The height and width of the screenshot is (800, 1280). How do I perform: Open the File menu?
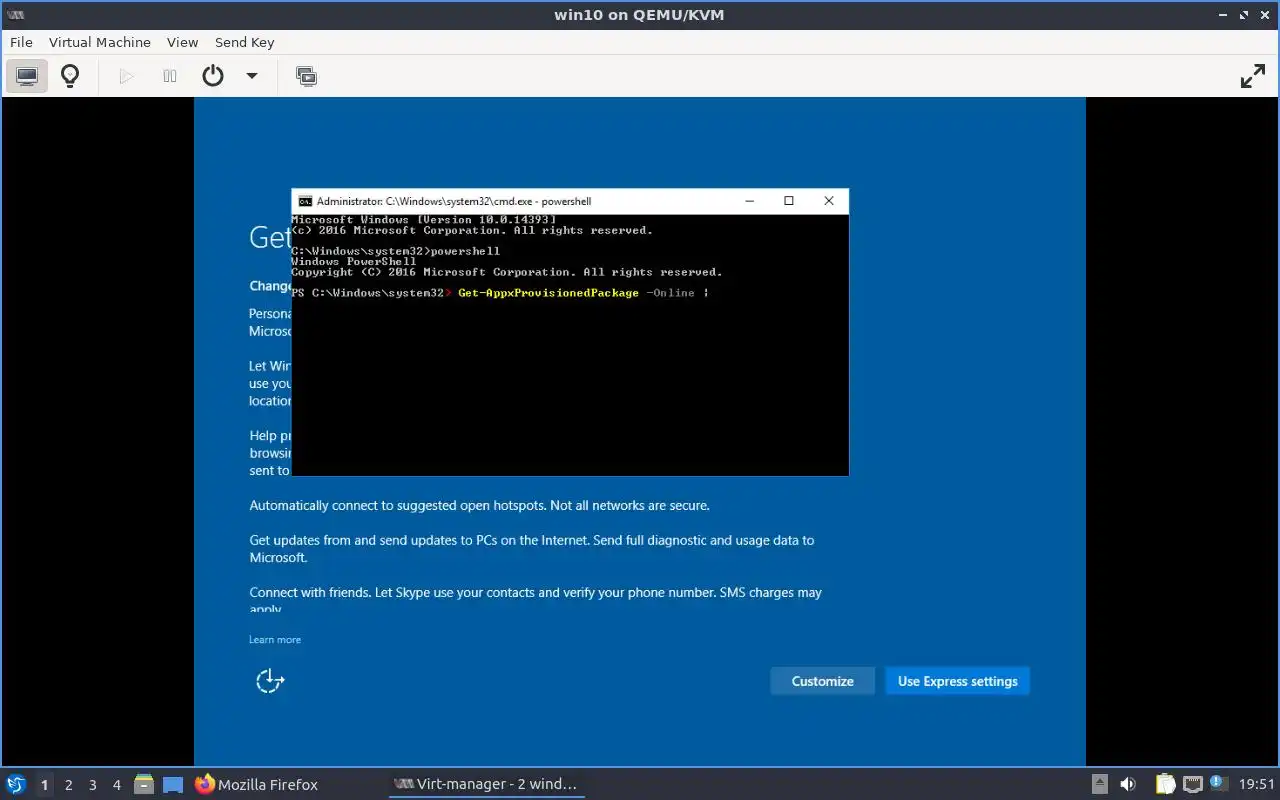click(x=21, y=42)
